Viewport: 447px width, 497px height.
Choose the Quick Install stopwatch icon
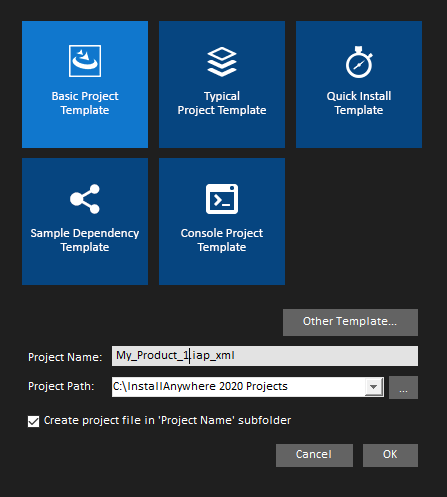pyautogui.click(x=359, y=62)
